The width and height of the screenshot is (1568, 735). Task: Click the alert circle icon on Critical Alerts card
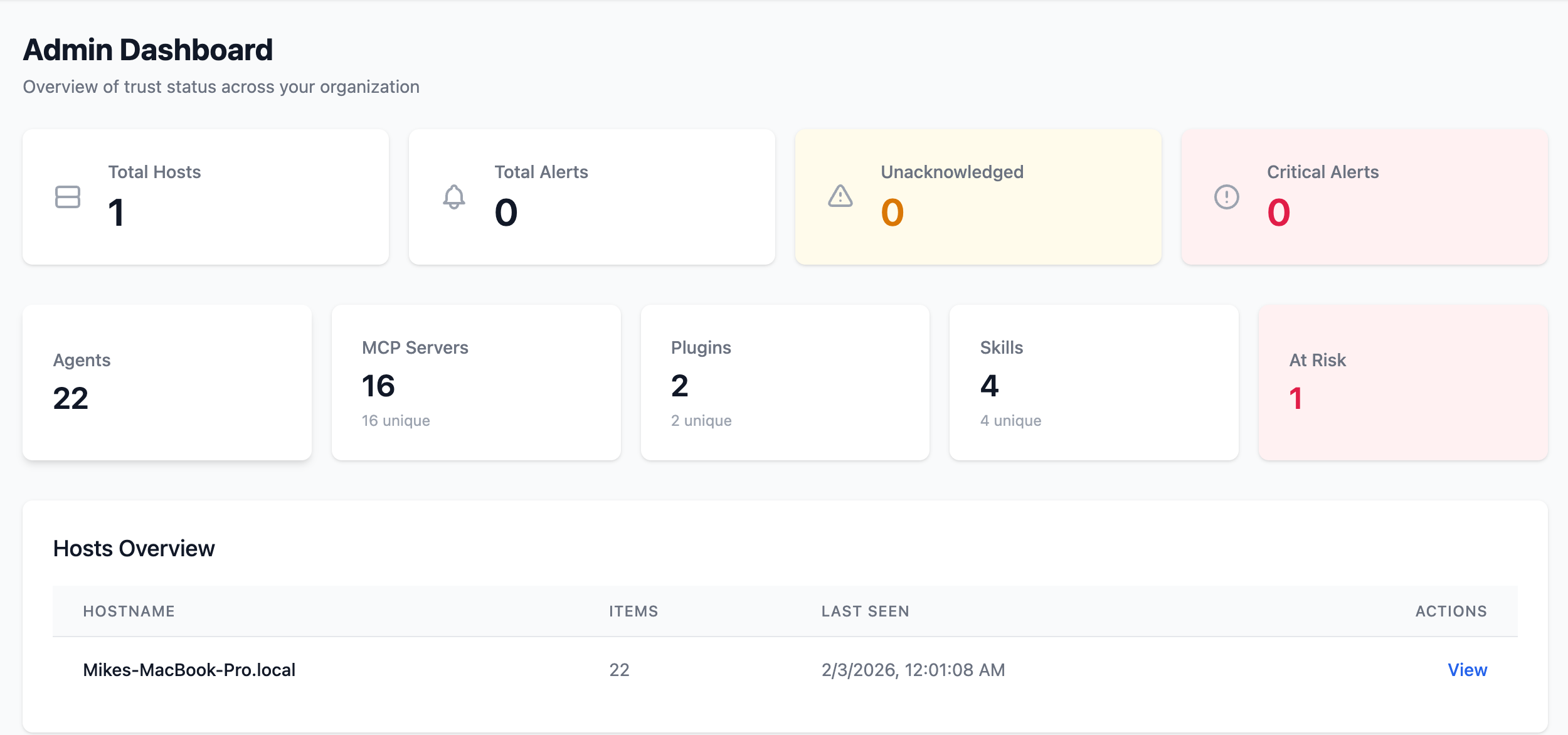click(x=1226, y=198)
